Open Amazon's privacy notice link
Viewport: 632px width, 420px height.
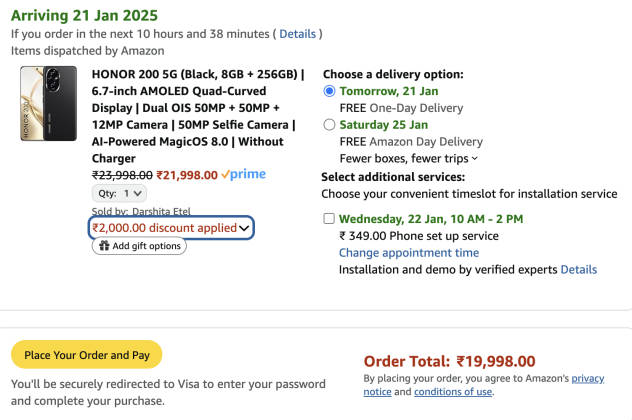point(587,379)
